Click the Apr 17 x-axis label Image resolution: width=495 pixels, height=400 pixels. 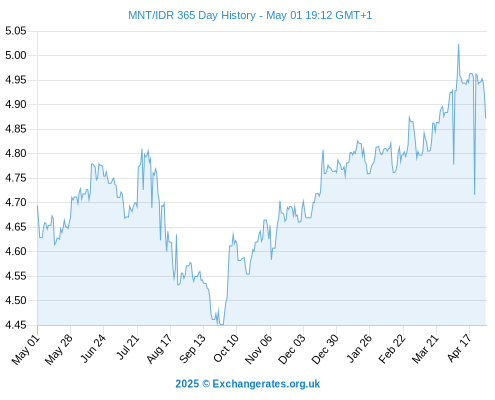459,348
